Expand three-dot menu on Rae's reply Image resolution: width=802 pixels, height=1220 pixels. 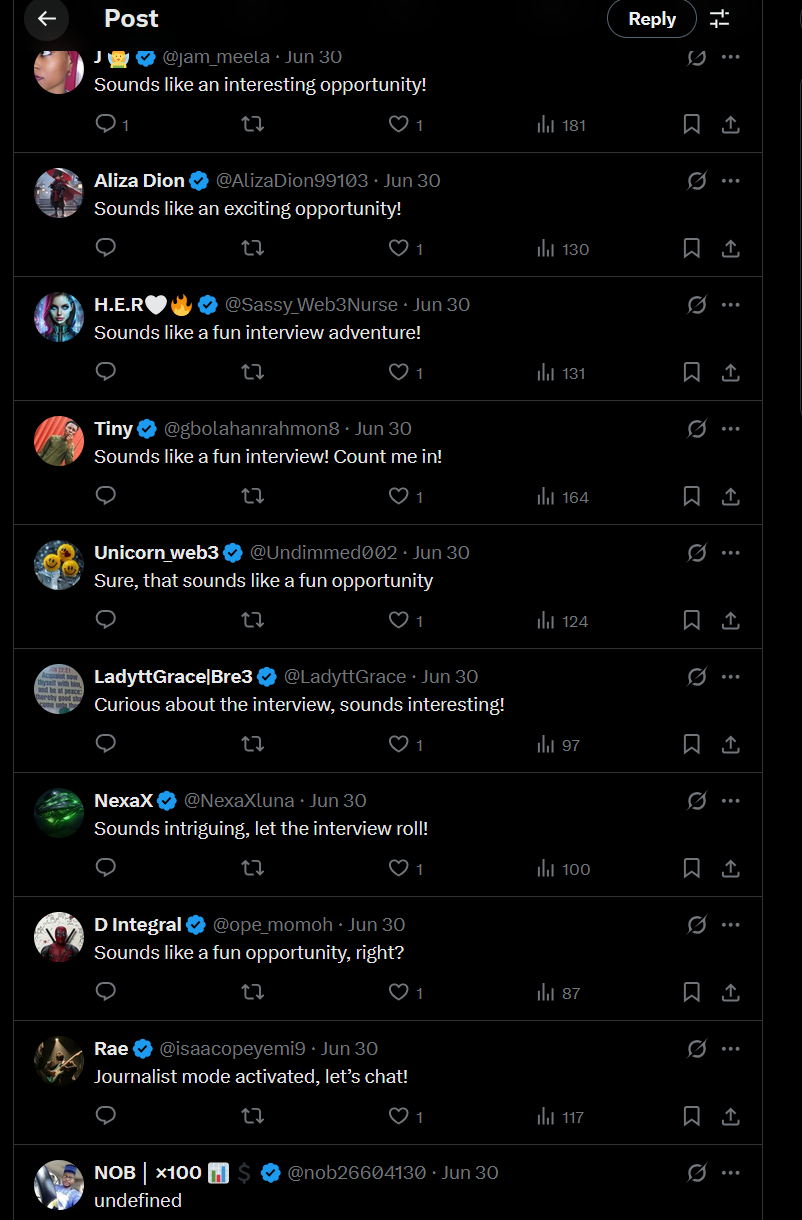click(731, 1048)
